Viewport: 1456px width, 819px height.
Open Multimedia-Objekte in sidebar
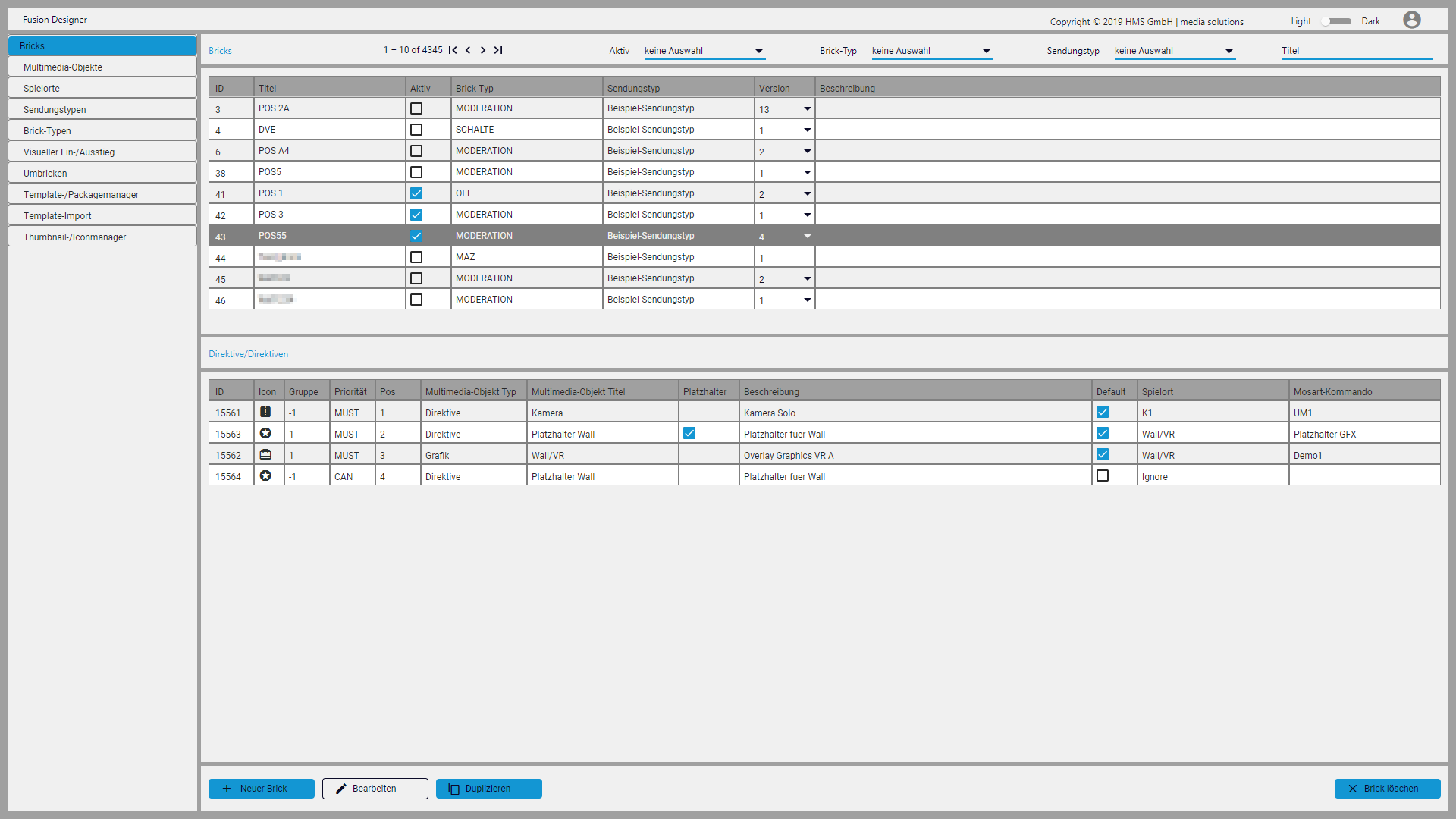pos(102,67)
